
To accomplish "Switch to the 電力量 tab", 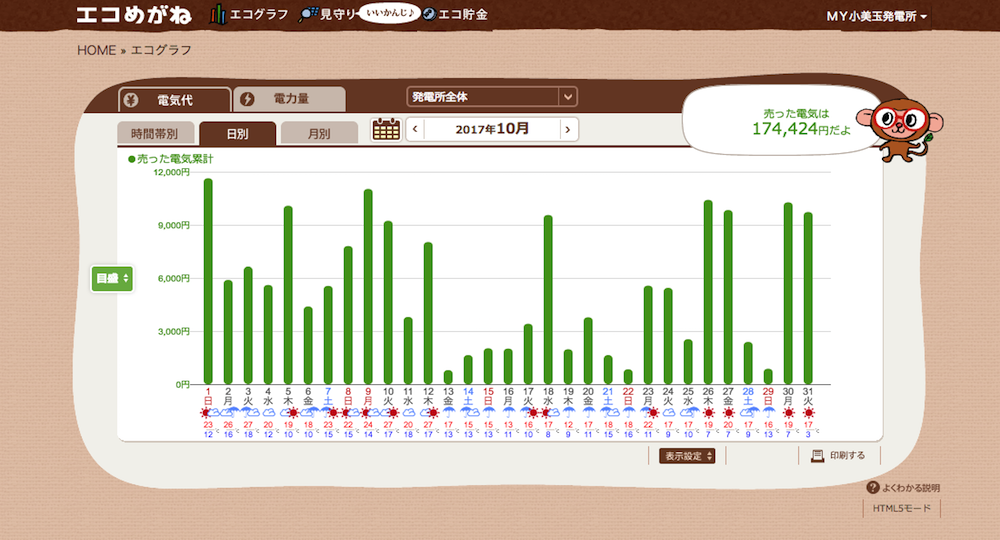I will 289,99.
